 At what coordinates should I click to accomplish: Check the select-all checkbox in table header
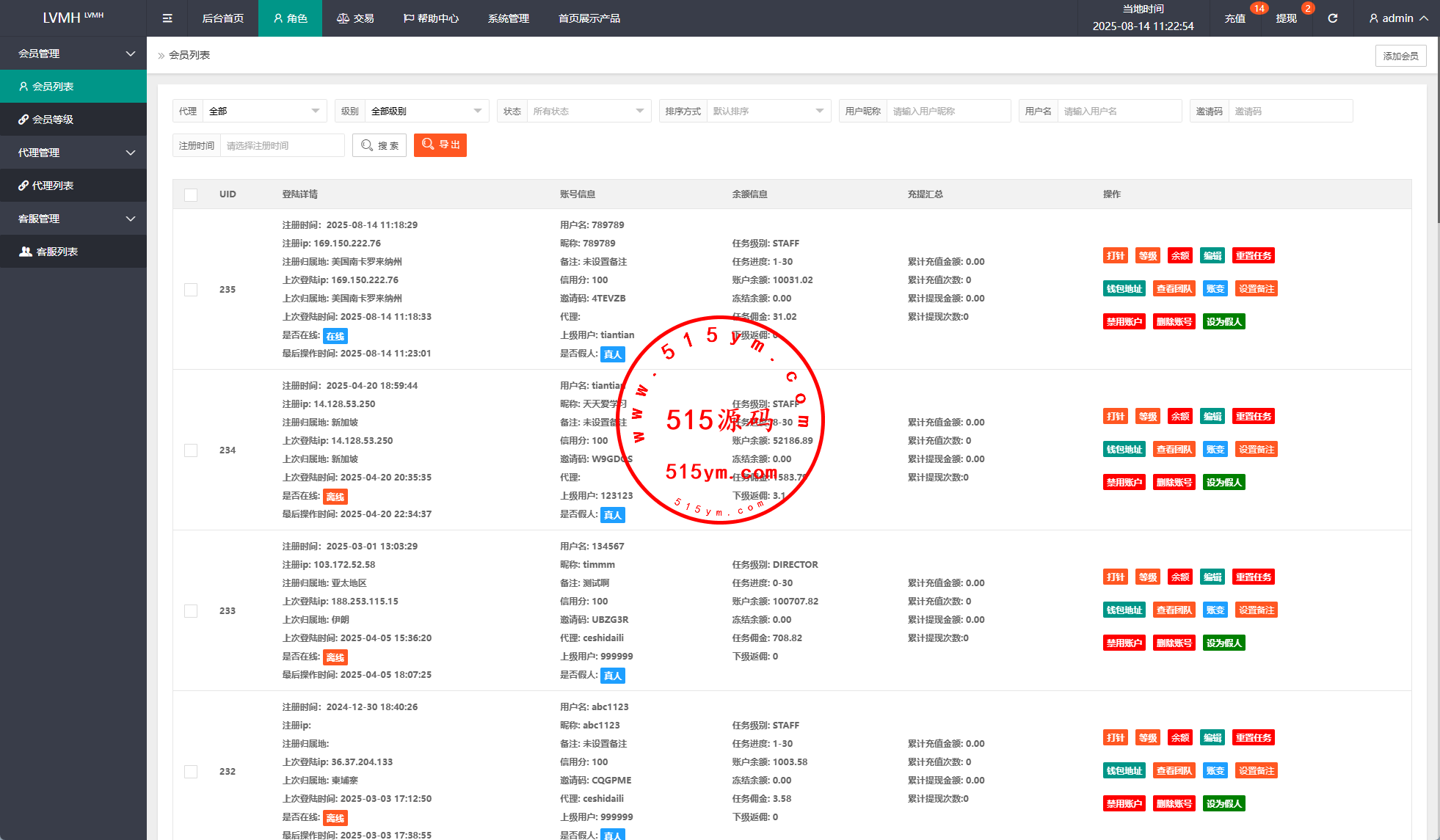191,195
